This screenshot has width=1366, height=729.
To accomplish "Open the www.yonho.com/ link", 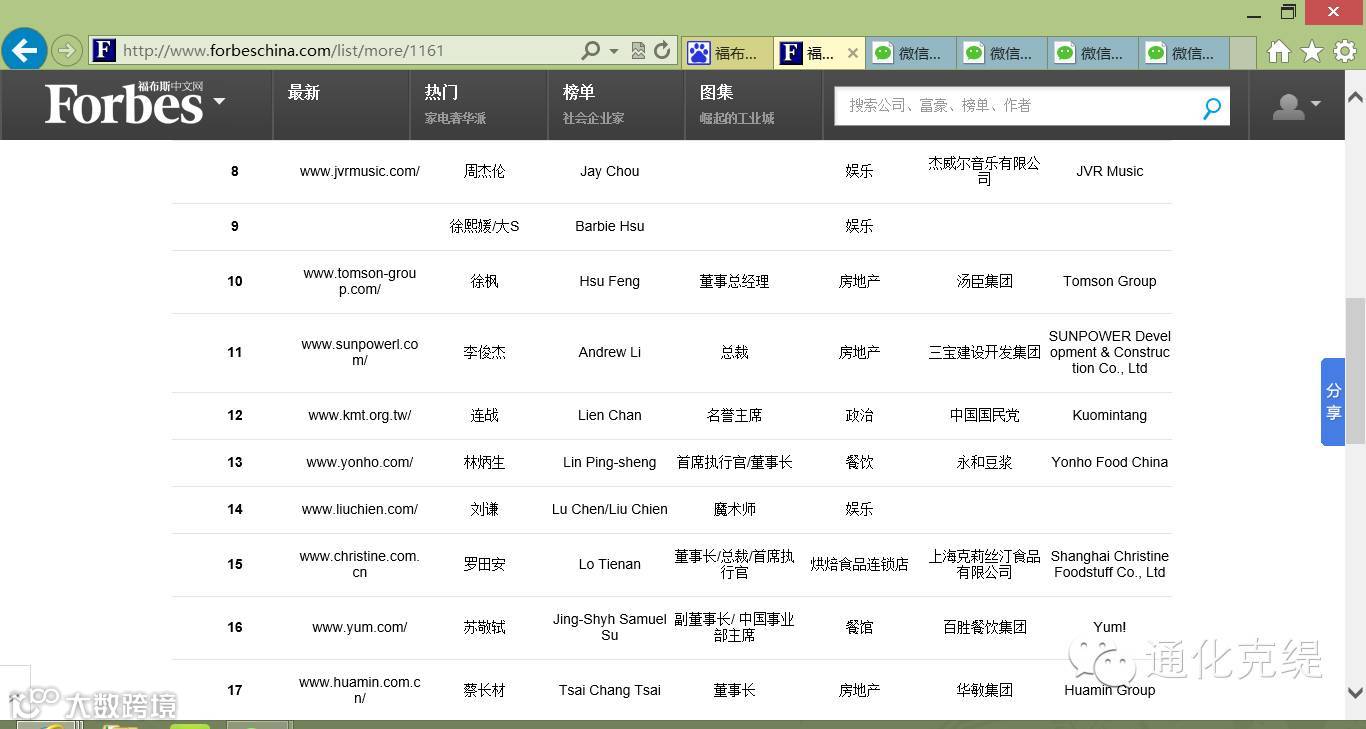I will point(360,462).
